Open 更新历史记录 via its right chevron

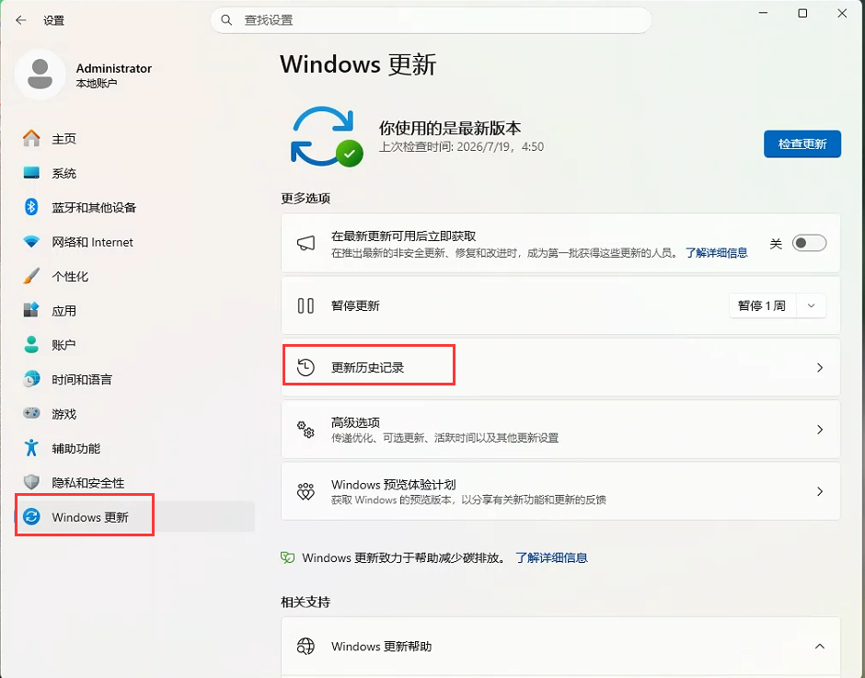click(820, 367)
